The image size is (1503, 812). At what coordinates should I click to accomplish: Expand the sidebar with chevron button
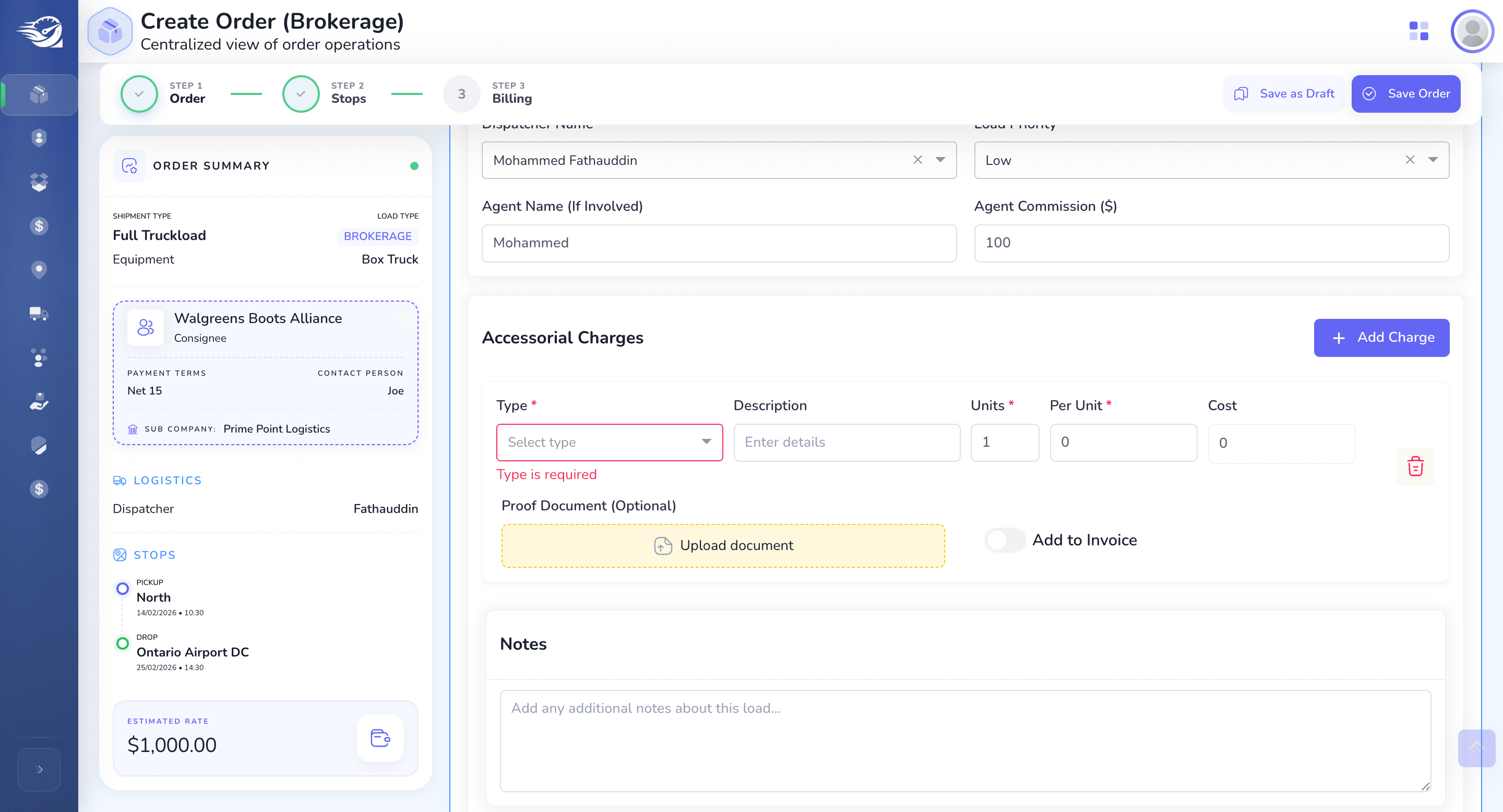click(x=39, y=769)
